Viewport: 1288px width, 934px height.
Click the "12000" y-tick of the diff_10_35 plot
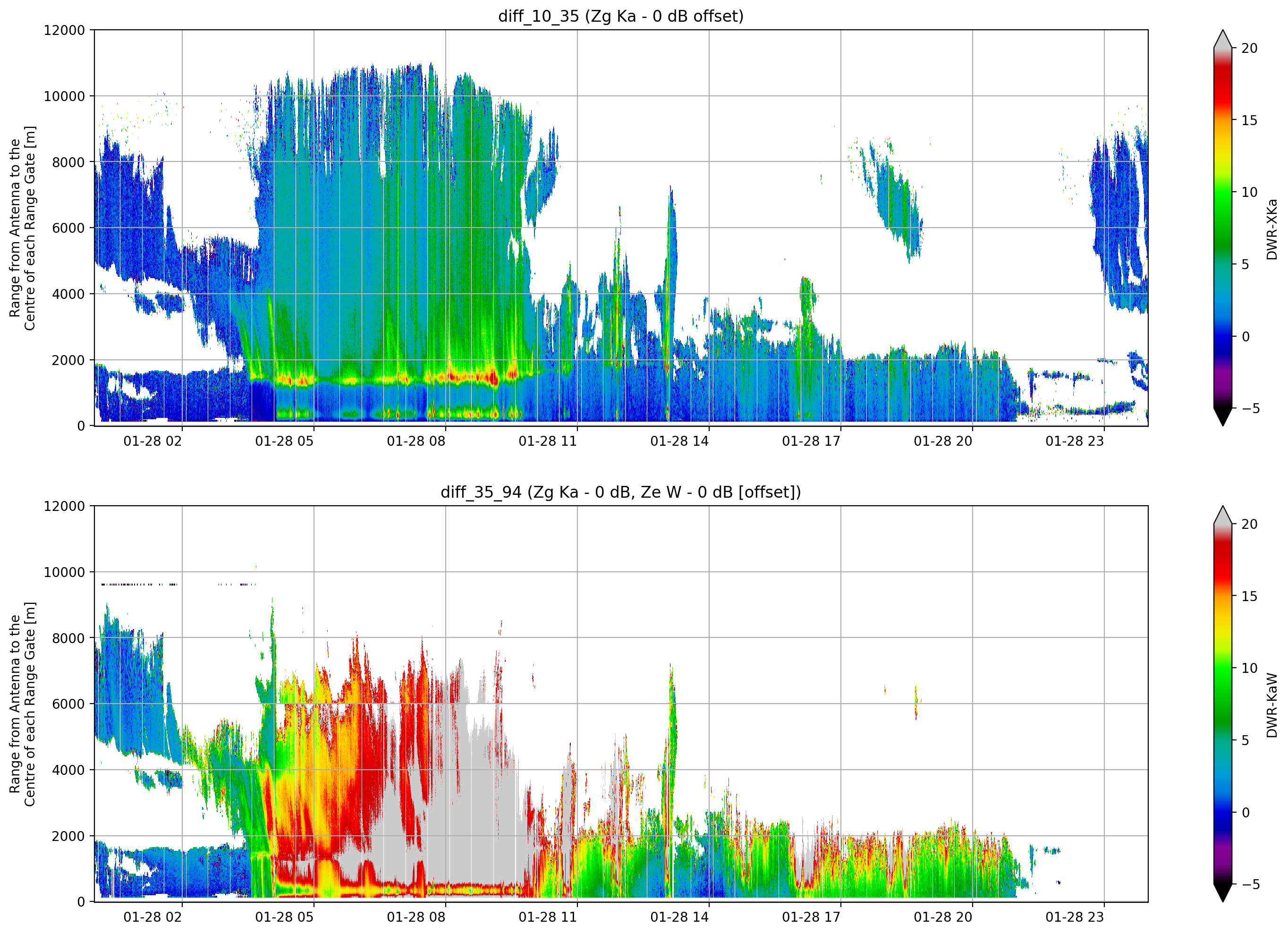pyautogui.click(x=64, y=30)
